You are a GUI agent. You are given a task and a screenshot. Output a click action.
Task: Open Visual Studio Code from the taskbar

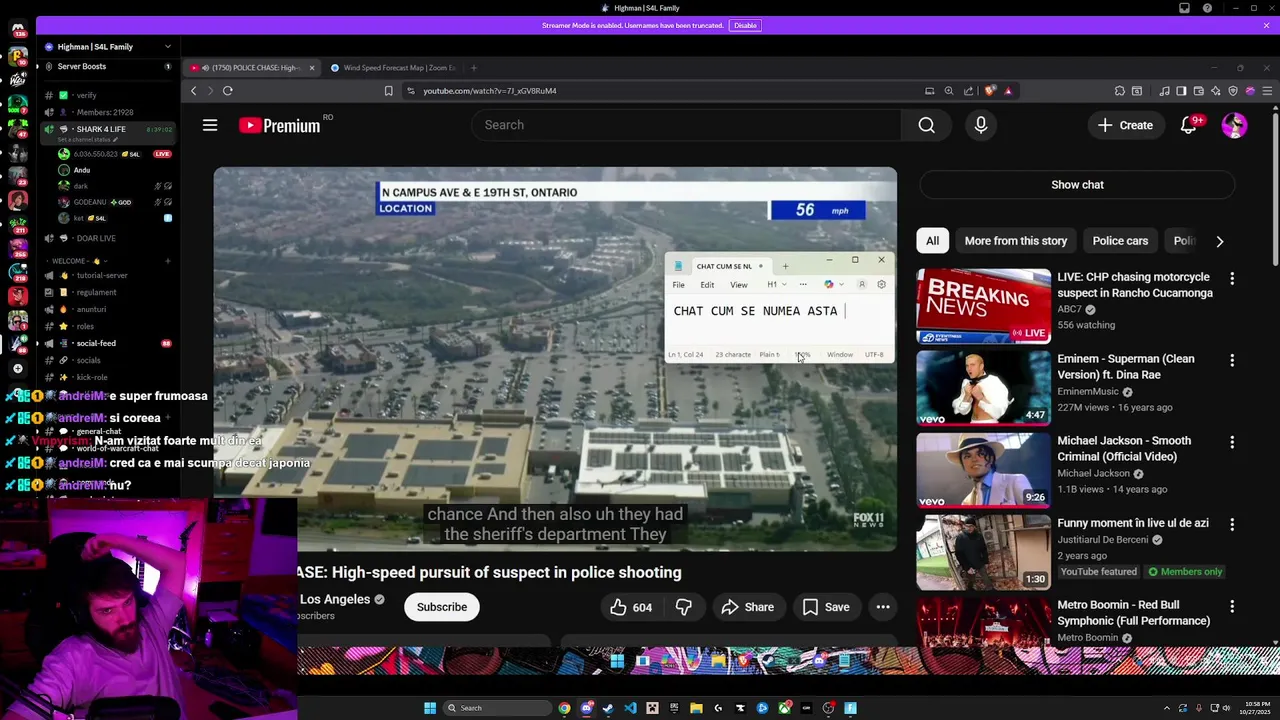(x=630, y=708)
